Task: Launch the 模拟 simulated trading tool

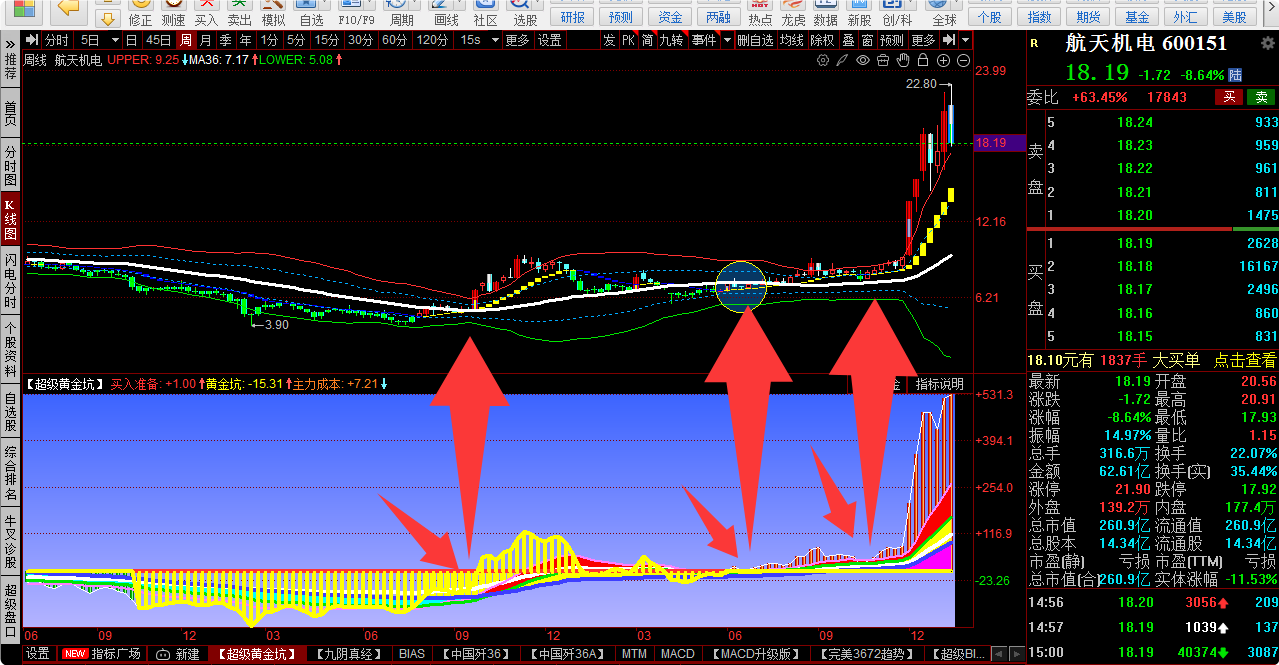Action: [272, 12]
